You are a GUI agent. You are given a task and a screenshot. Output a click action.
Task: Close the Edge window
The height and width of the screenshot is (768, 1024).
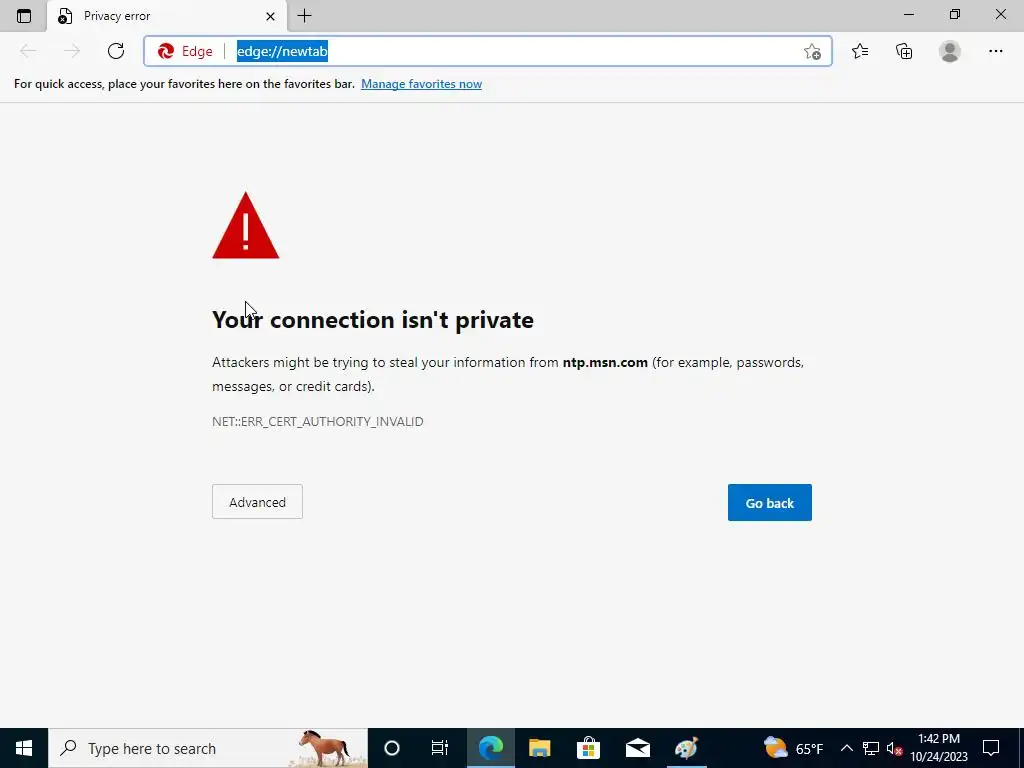click(x=1000, y=14)
